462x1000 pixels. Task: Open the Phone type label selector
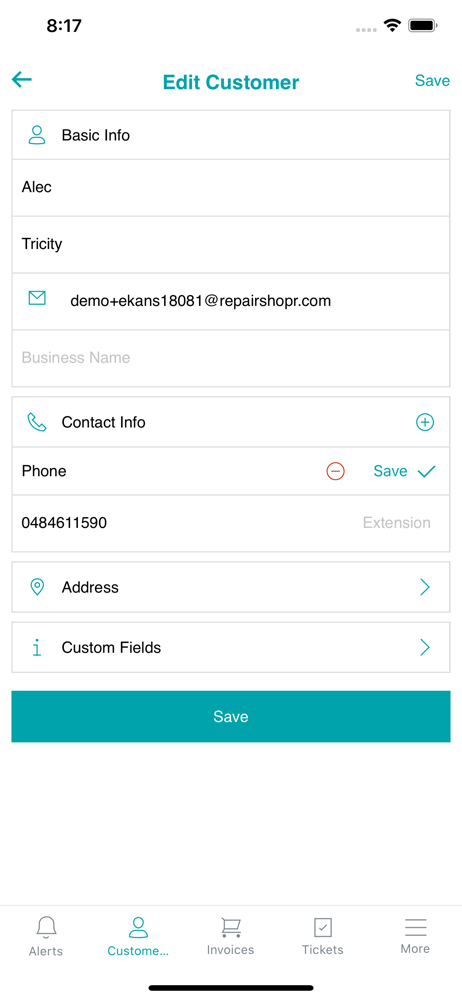point(44,471)
